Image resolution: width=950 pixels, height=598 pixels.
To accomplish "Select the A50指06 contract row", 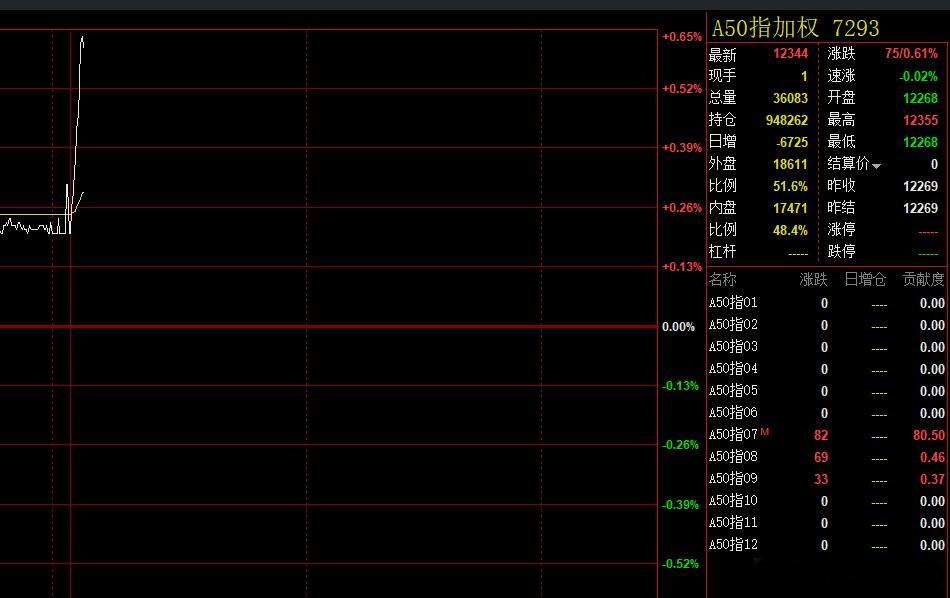I will [x=827, y=413].
